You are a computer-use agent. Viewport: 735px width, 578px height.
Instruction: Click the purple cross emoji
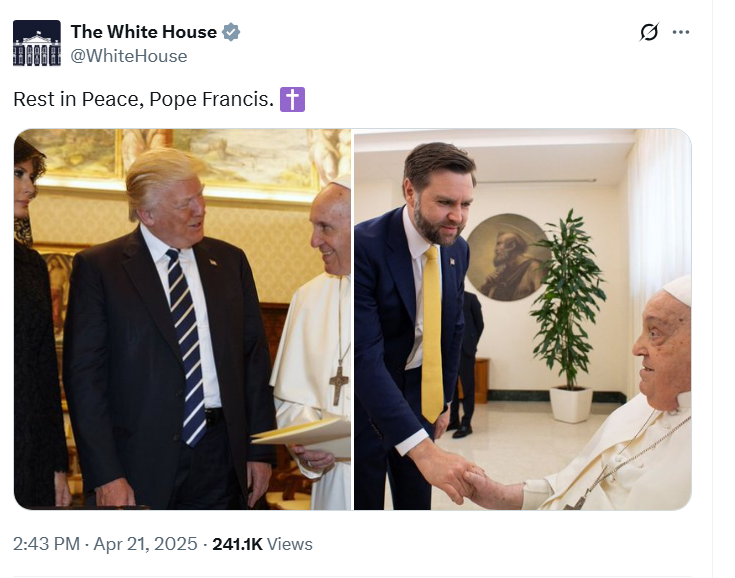293,100
